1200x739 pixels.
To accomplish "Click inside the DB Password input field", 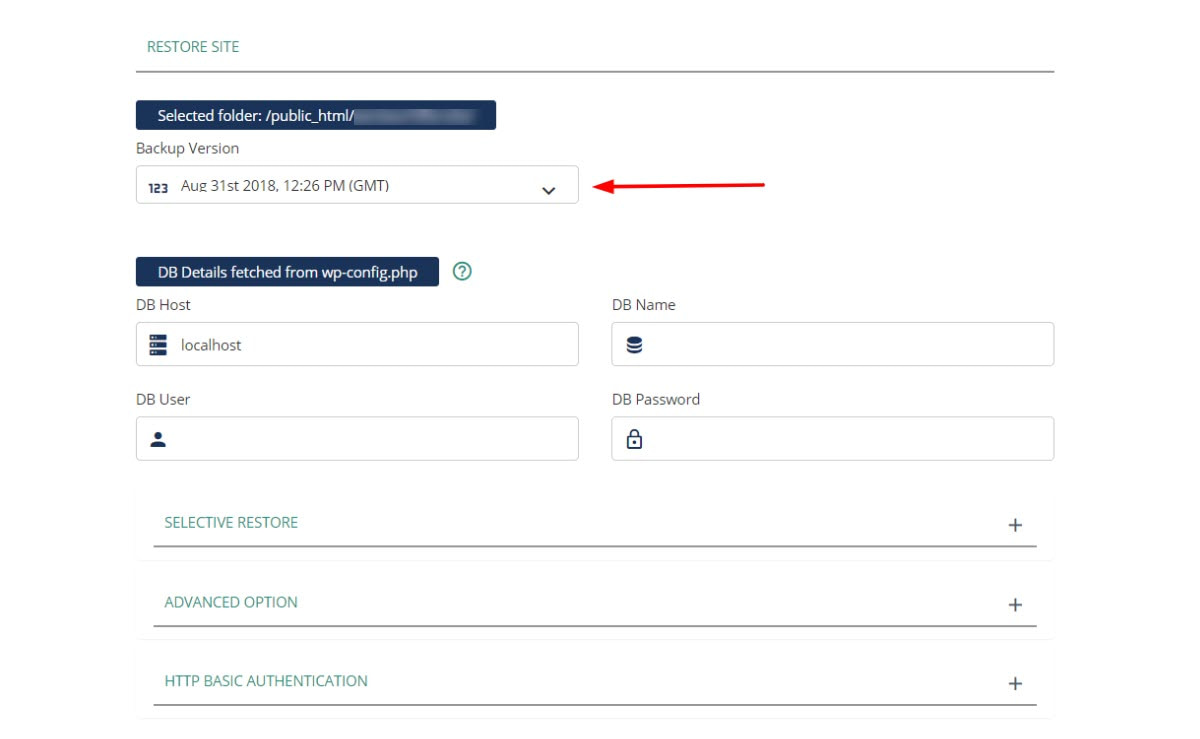I will pos(832,438).
